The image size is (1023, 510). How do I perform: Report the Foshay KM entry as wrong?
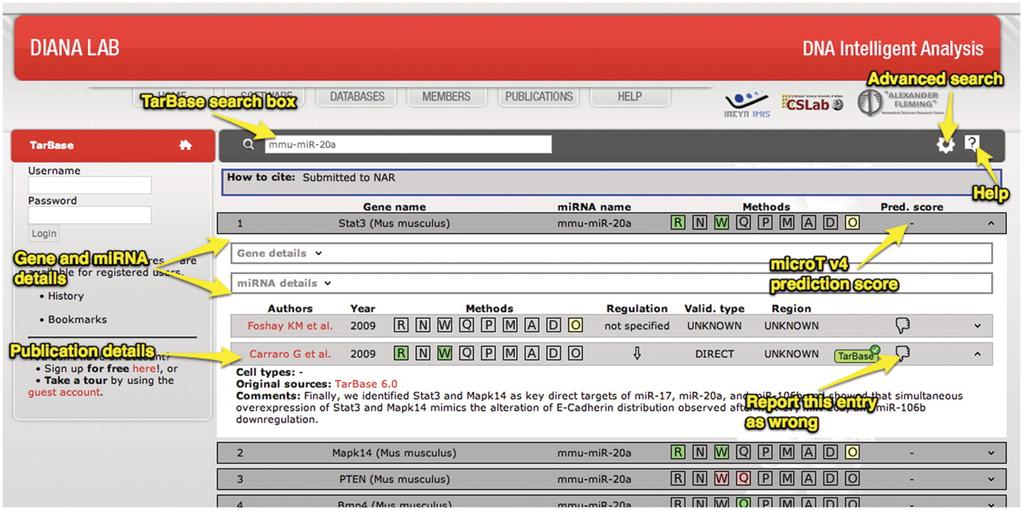click(x=903, y=325)
